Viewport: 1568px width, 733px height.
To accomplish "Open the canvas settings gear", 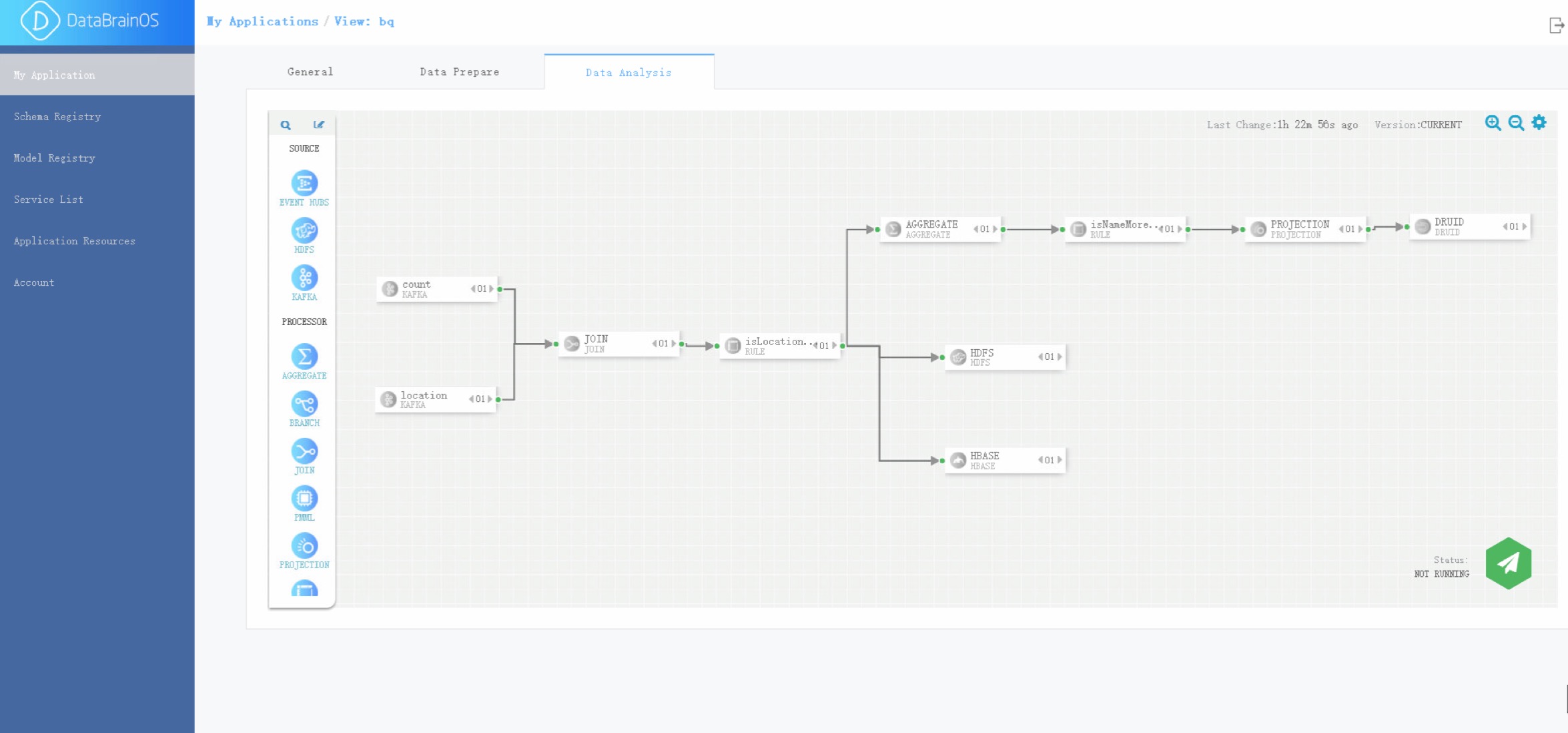I will pos(1539,122).
